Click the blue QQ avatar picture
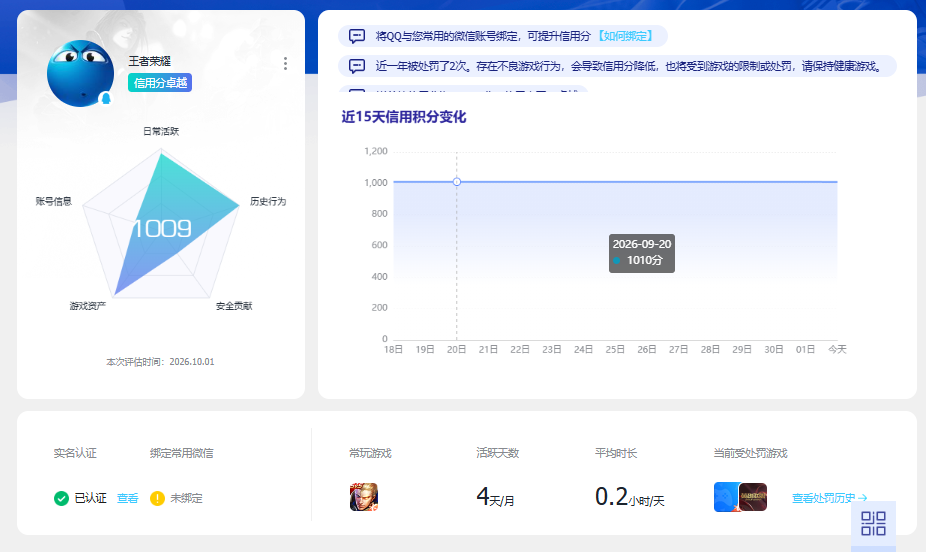 coord(80,73)
